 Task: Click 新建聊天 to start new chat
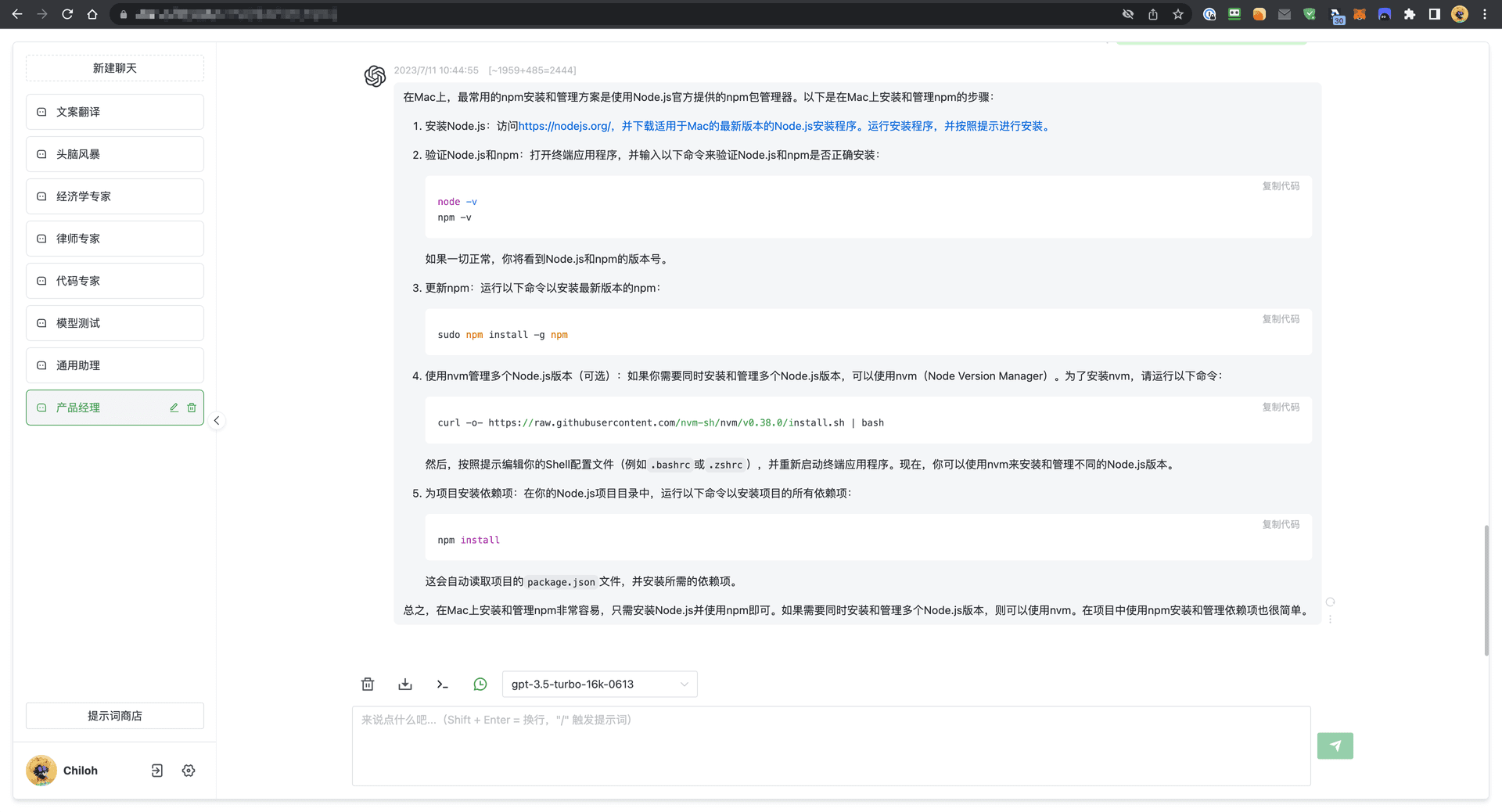(115, 68)
